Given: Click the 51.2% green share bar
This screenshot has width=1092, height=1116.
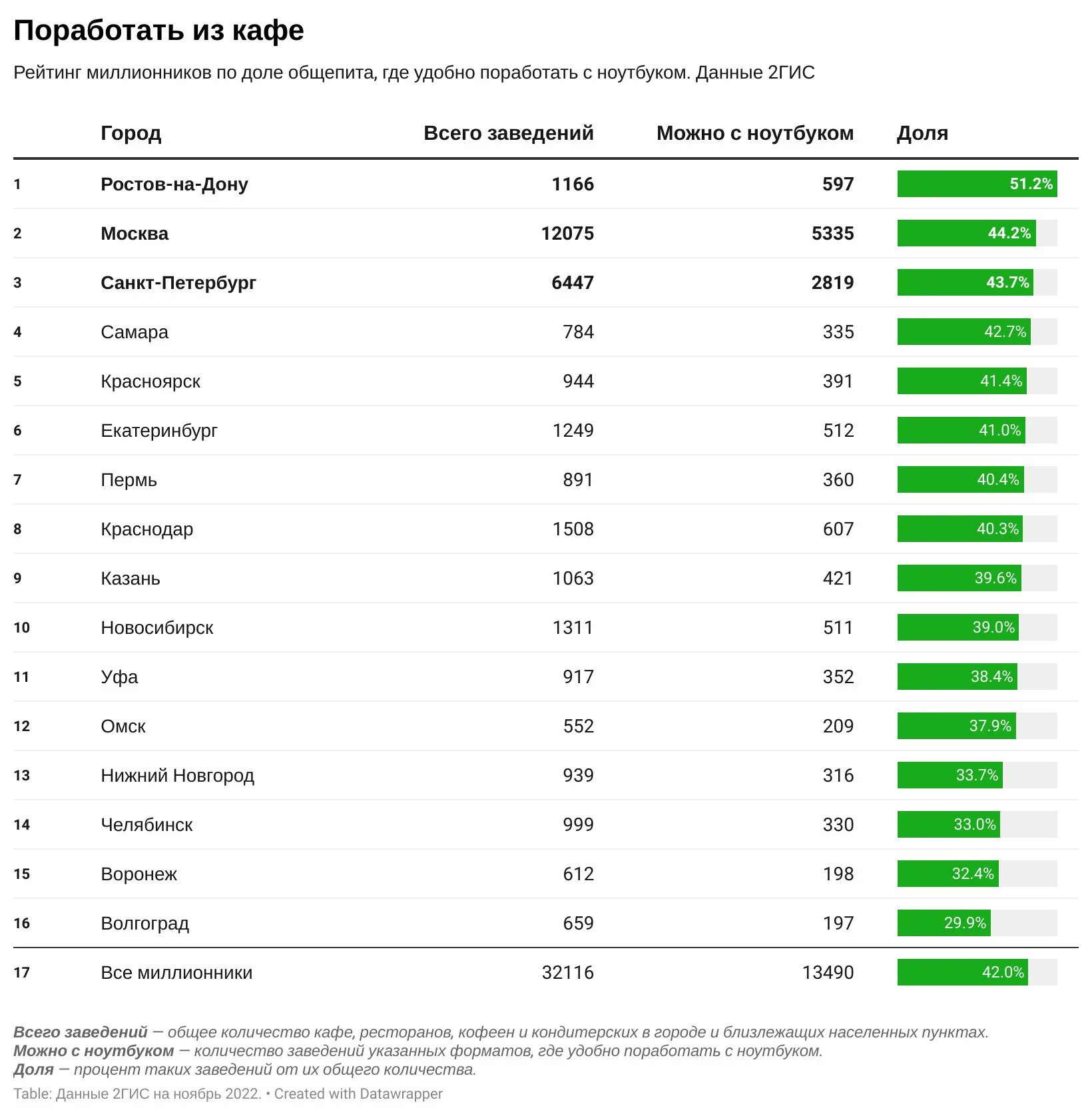Looking at the screenshot, I should pos(976,184).
